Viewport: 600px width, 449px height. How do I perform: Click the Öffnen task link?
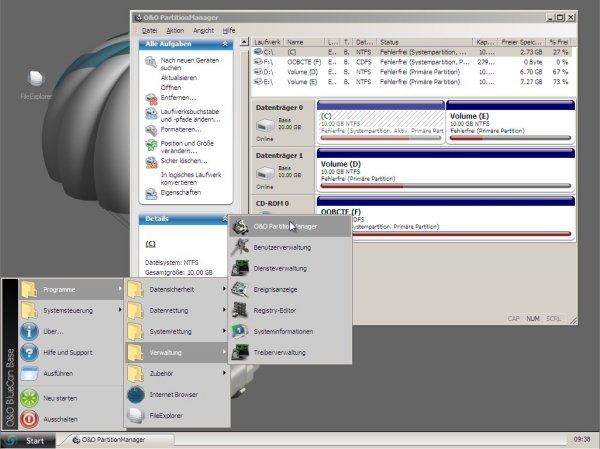pyautogui.click(x=171, y=88)
